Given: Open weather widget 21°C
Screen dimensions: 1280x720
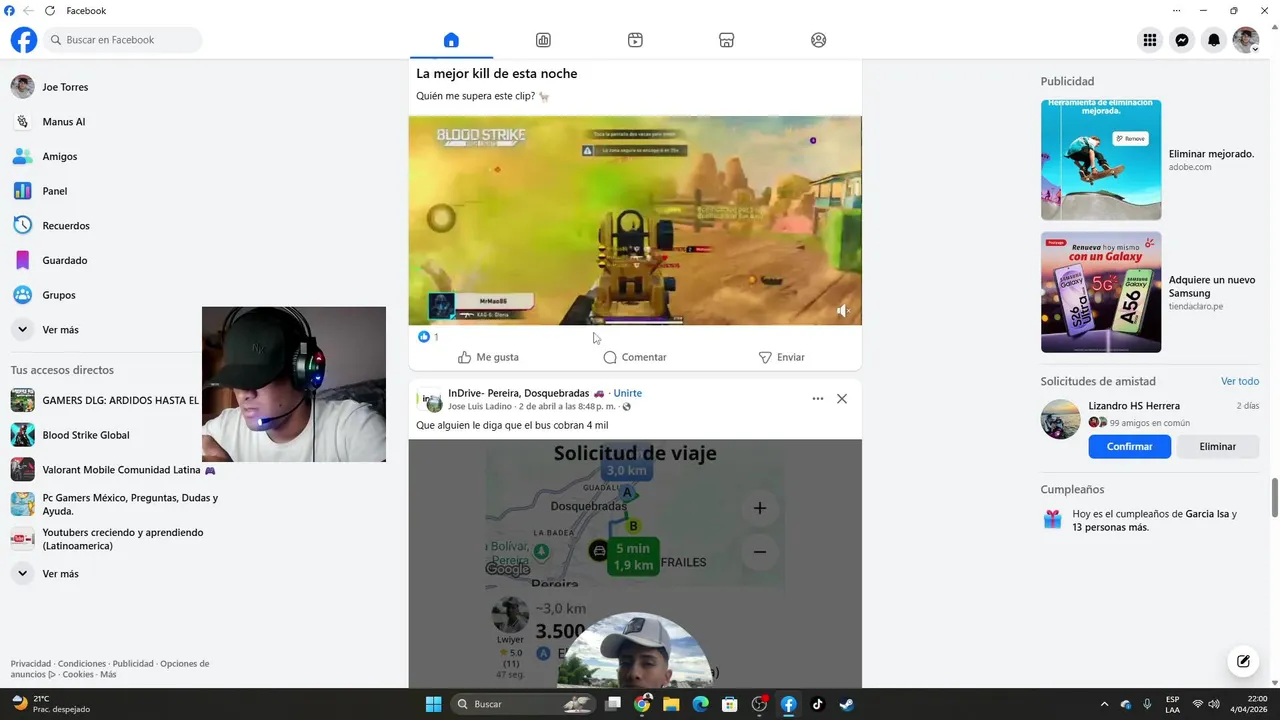Looking at the screenshot, I should coord(50,704).
